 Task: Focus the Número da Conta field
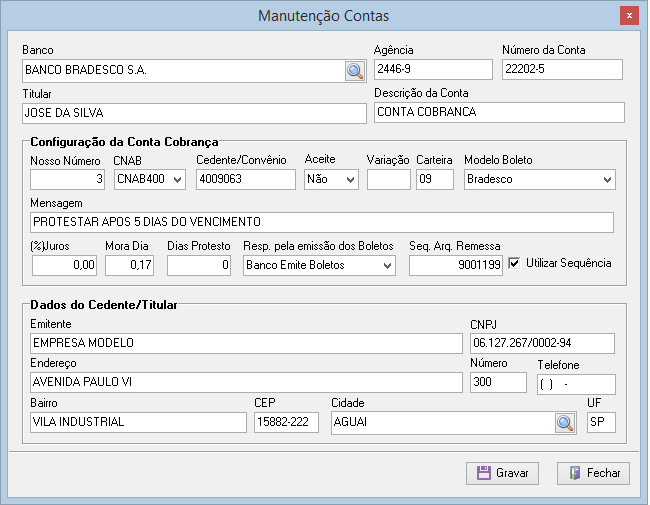coord(562,69)
